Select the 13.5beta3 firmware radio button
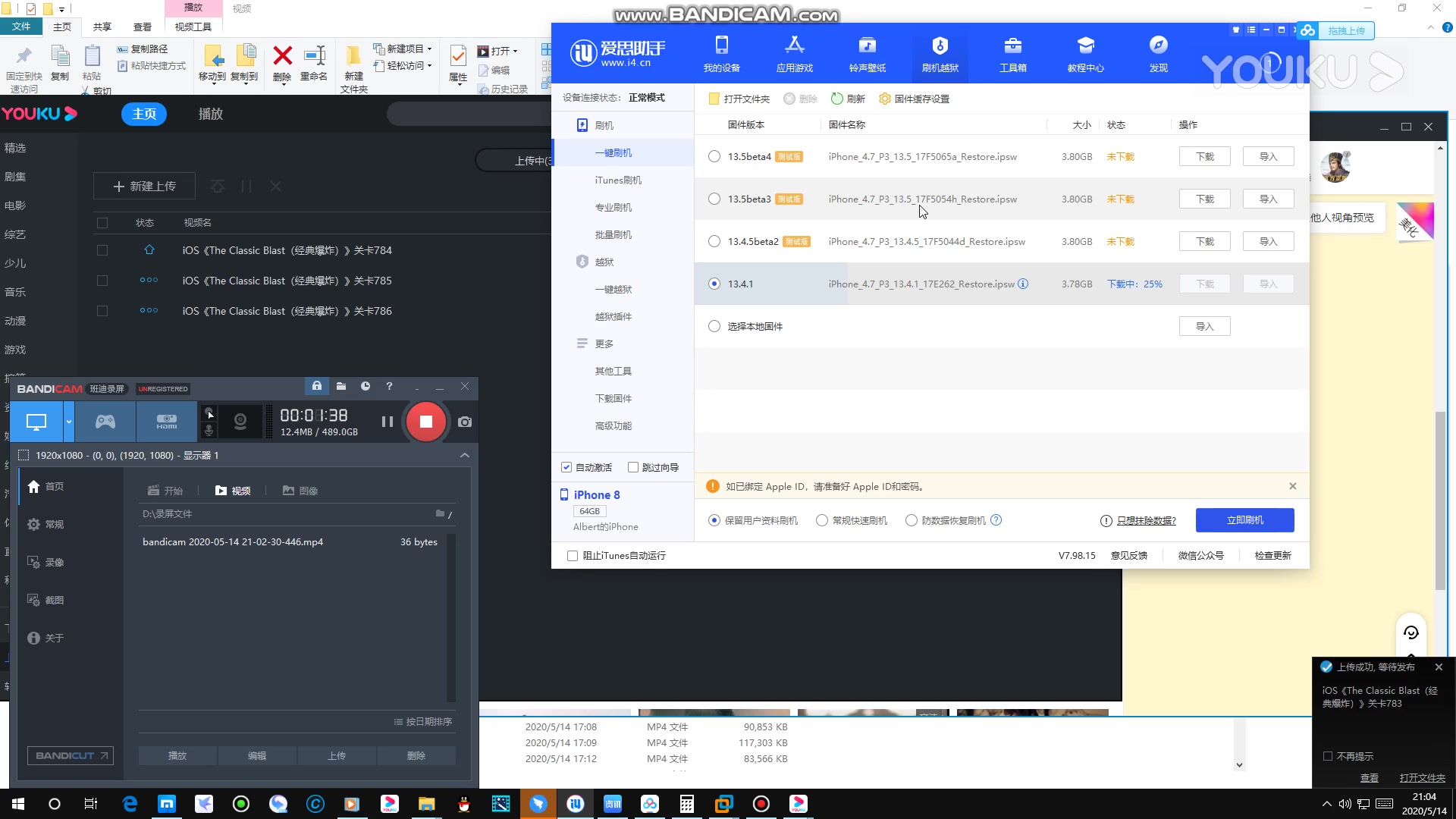 tap(714, 199)
